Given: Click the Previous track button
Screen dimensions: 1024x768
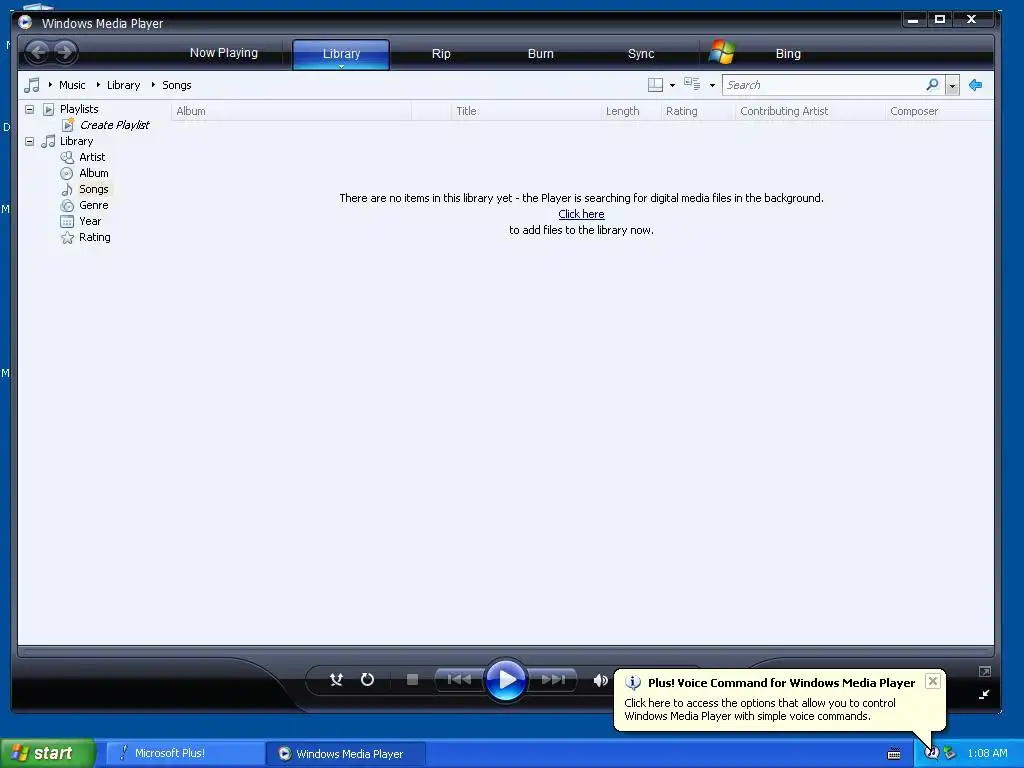Looking at the screenshot, I should pos(459,680).
